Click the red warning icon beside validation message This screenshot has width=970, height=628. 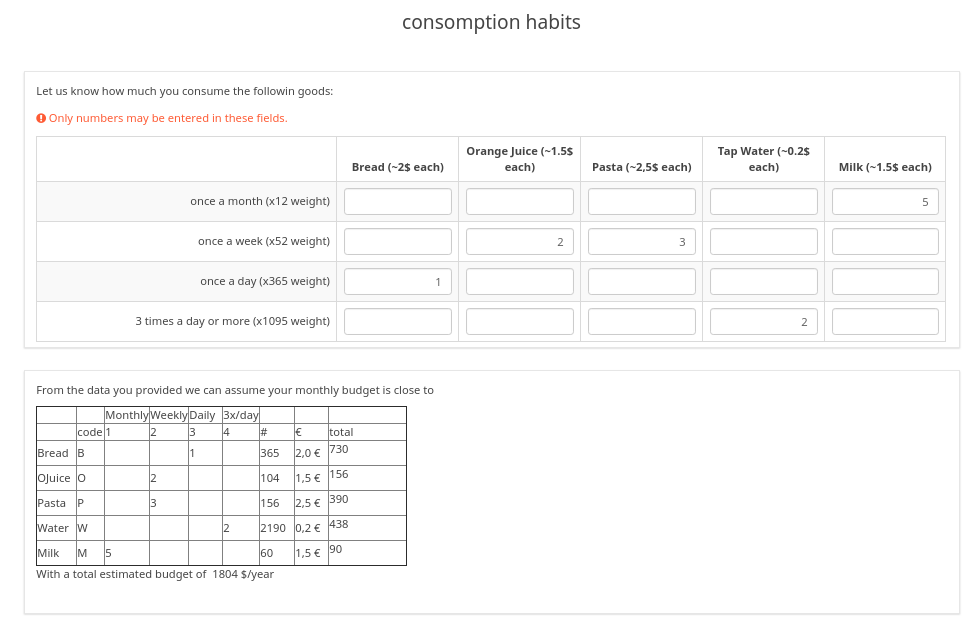tap(41, 118)
